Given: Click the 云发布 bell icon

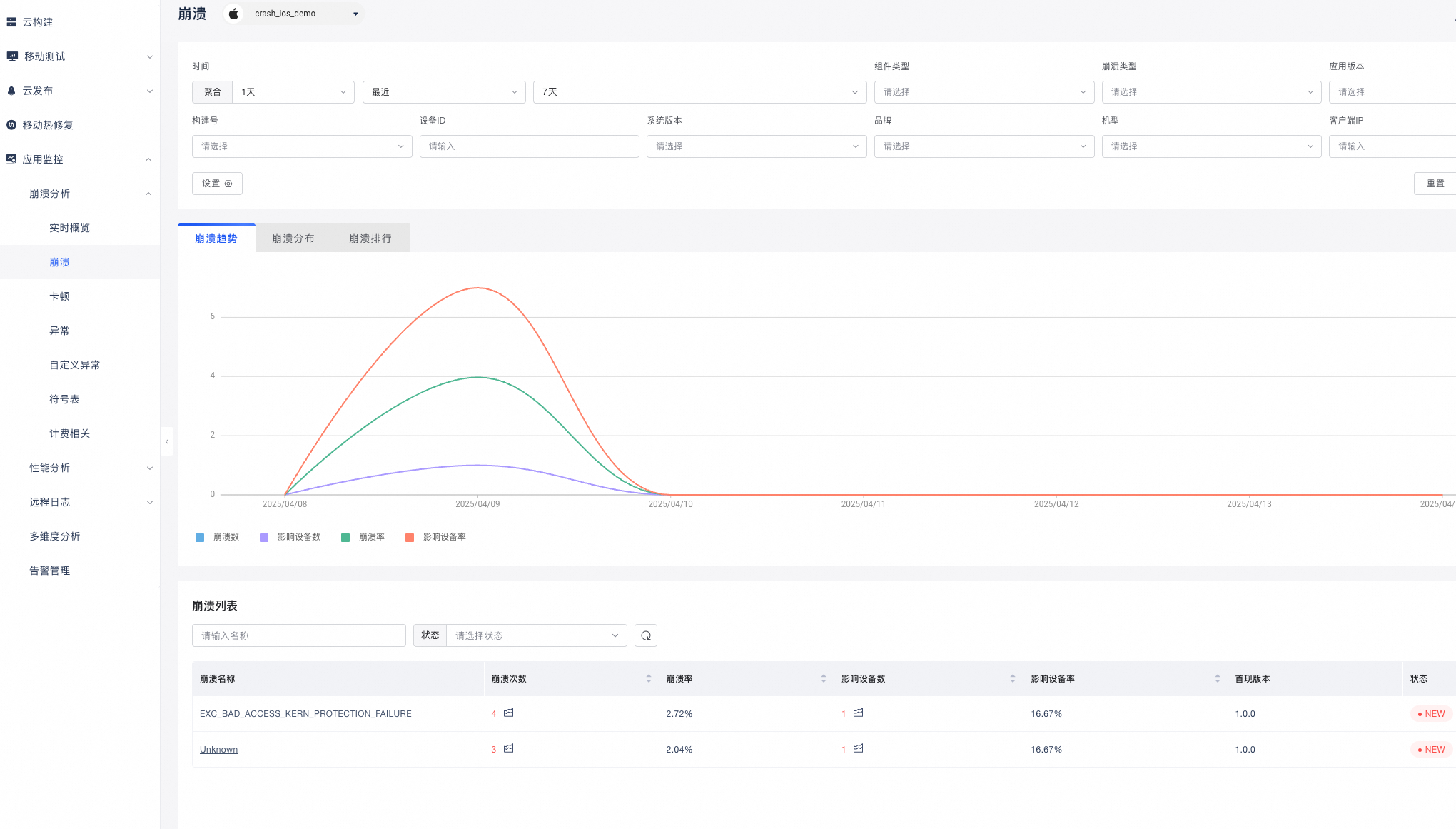Looking at the screenshot, I should 11,91.
